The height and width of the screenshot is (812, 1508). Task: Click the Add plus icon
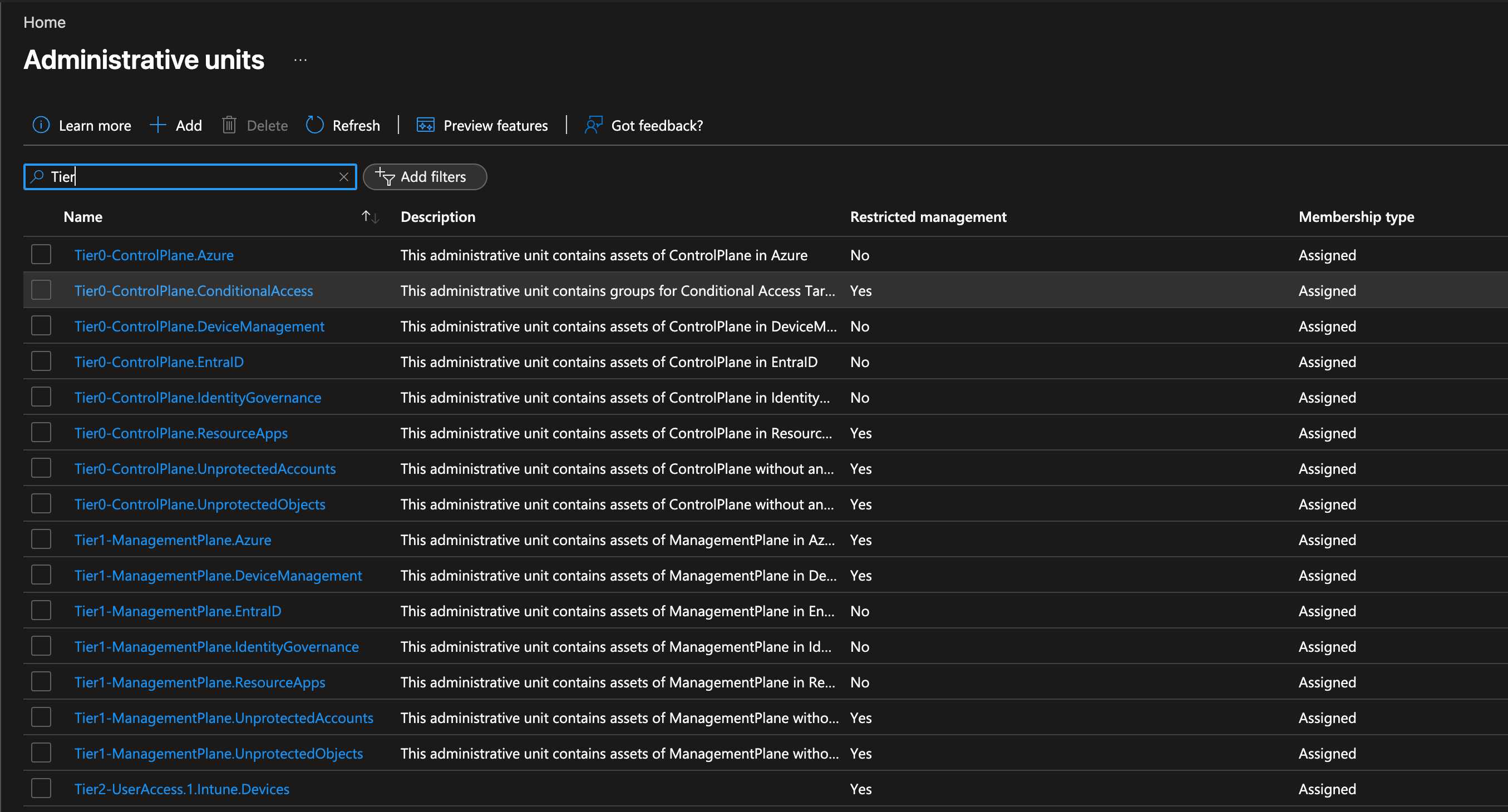[157, 125]
